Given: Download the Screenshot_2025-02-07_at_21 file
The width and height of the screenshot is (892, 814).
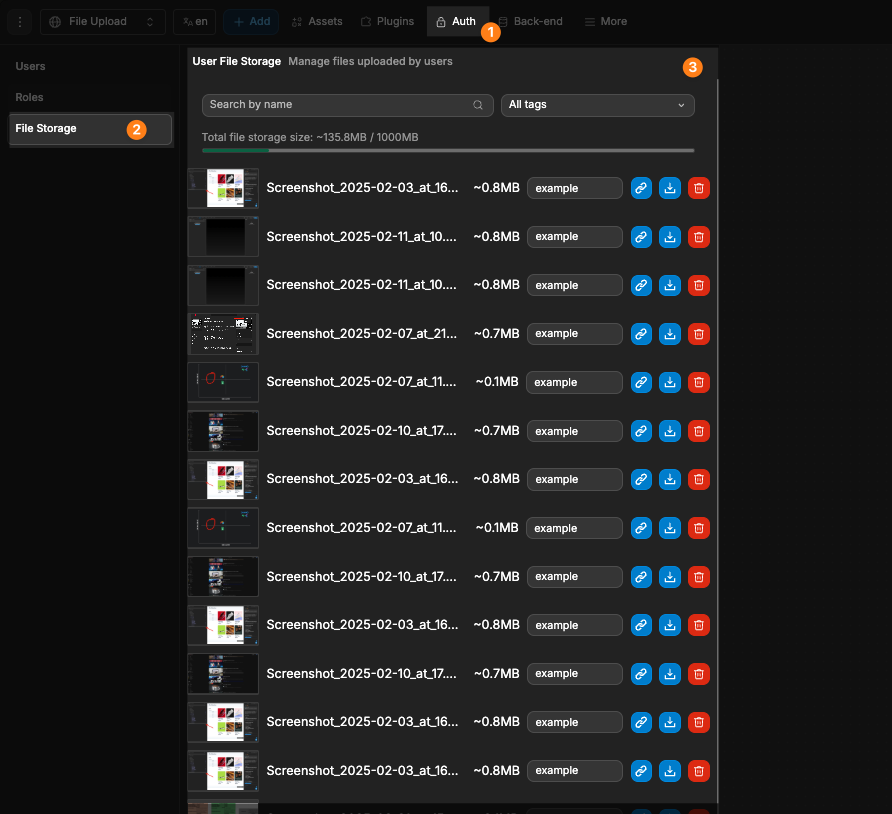Looking at the screenshot, I should pos(670,334).
